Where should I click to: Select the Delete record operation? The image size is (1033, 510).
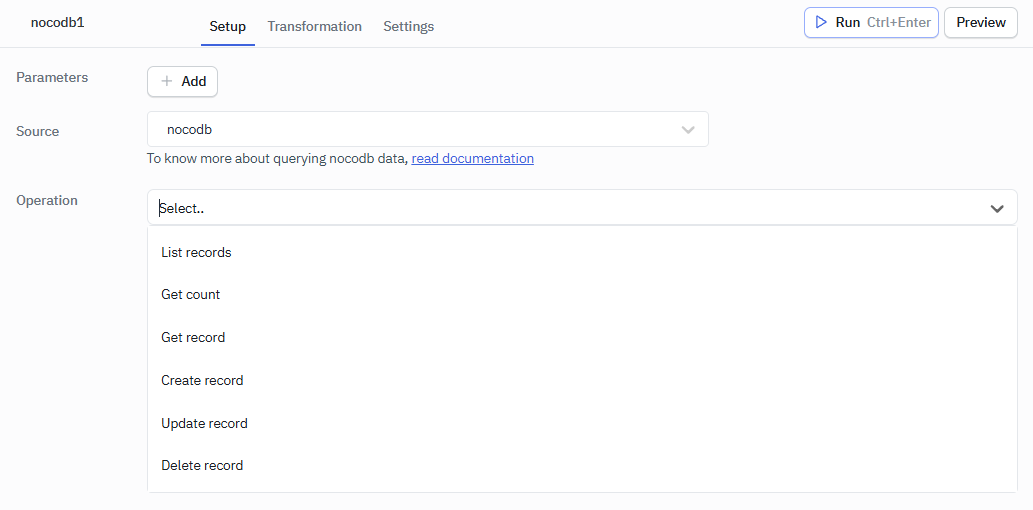tap(202, 465)
